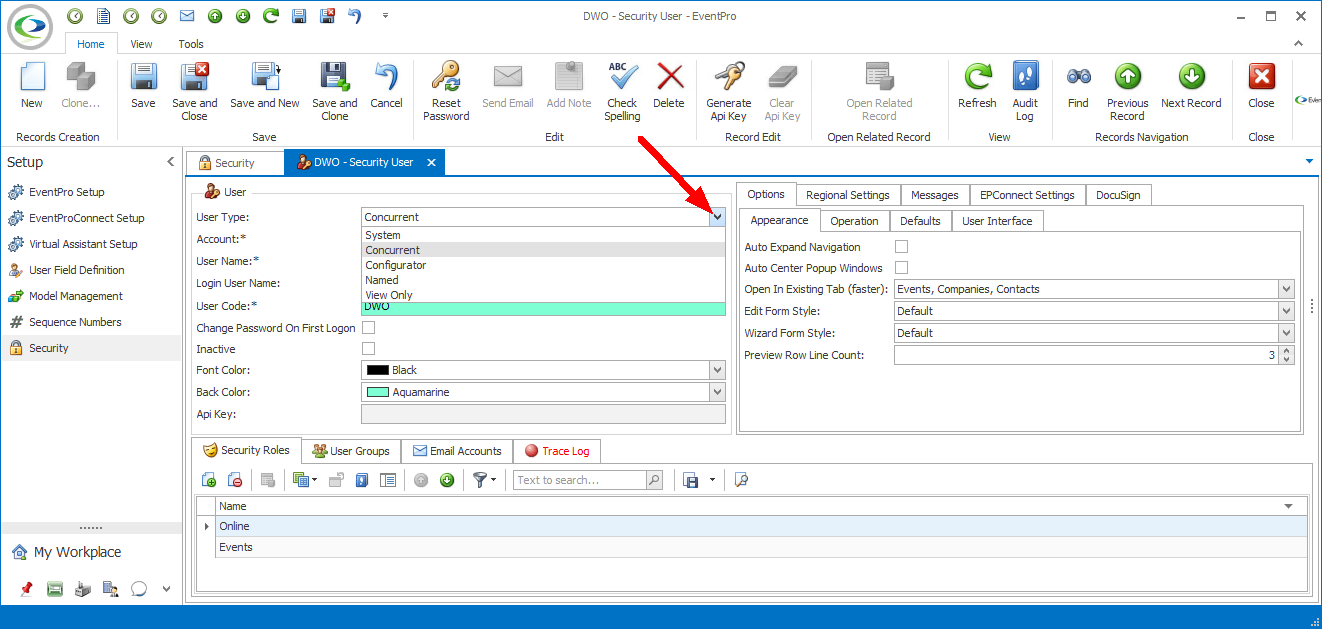This screenshot has width=1322, height=629.
Task: Open the Trace Log tab
Action: (557, 451)
